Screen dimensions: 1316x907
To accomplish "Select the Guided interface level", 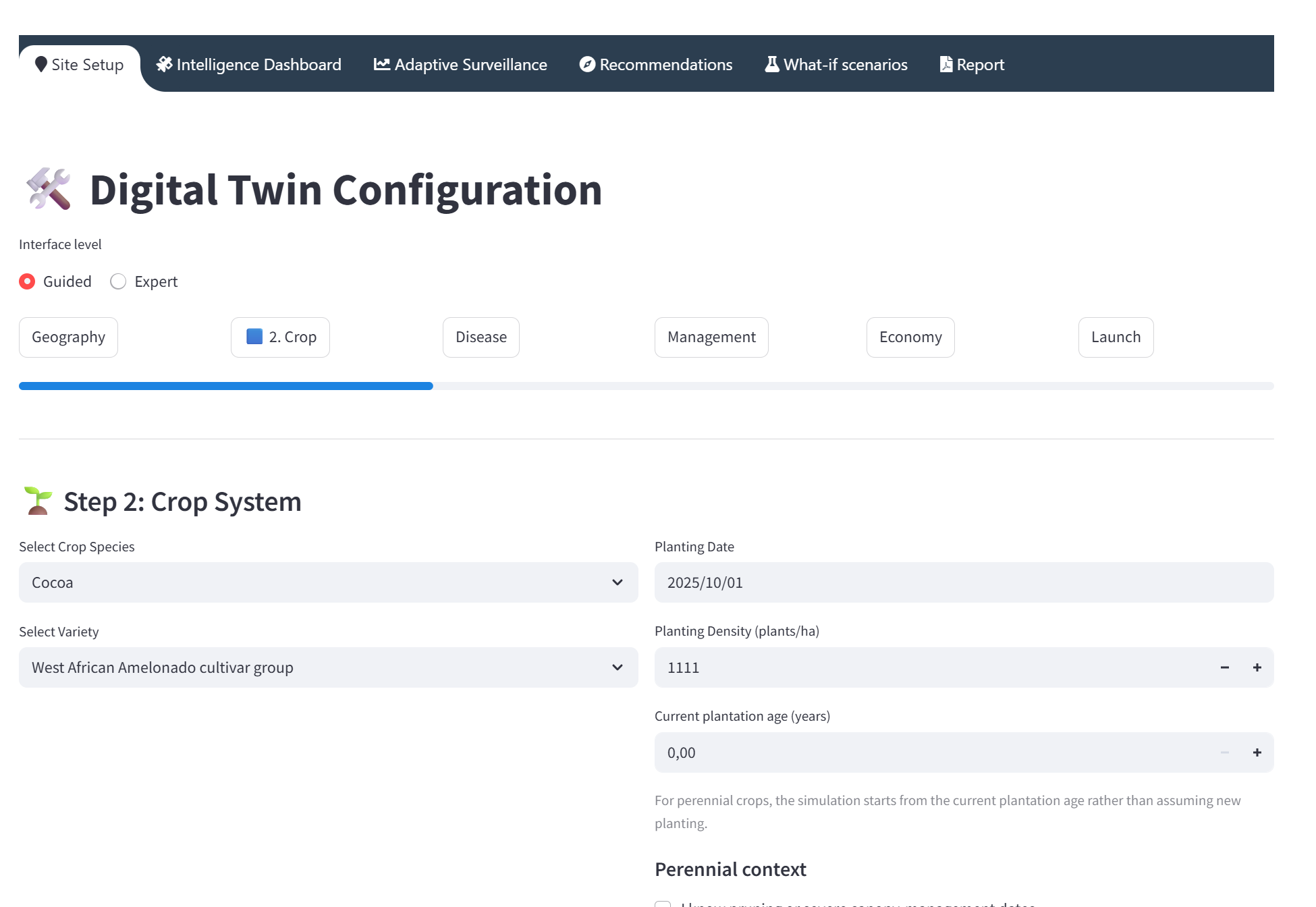I will 55,281.
